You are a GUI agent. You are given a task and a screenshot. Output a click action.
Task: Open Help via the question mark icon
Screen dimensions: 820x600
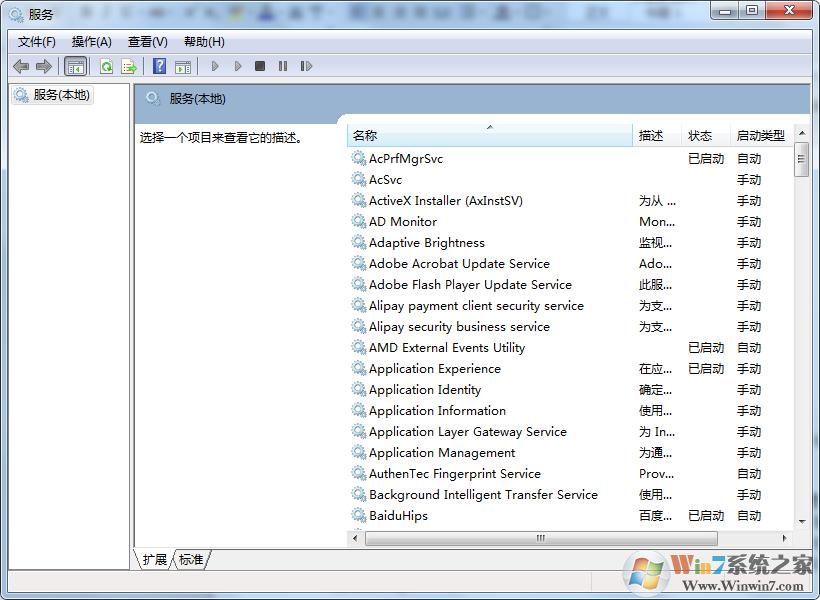click(x=160, y=65)
